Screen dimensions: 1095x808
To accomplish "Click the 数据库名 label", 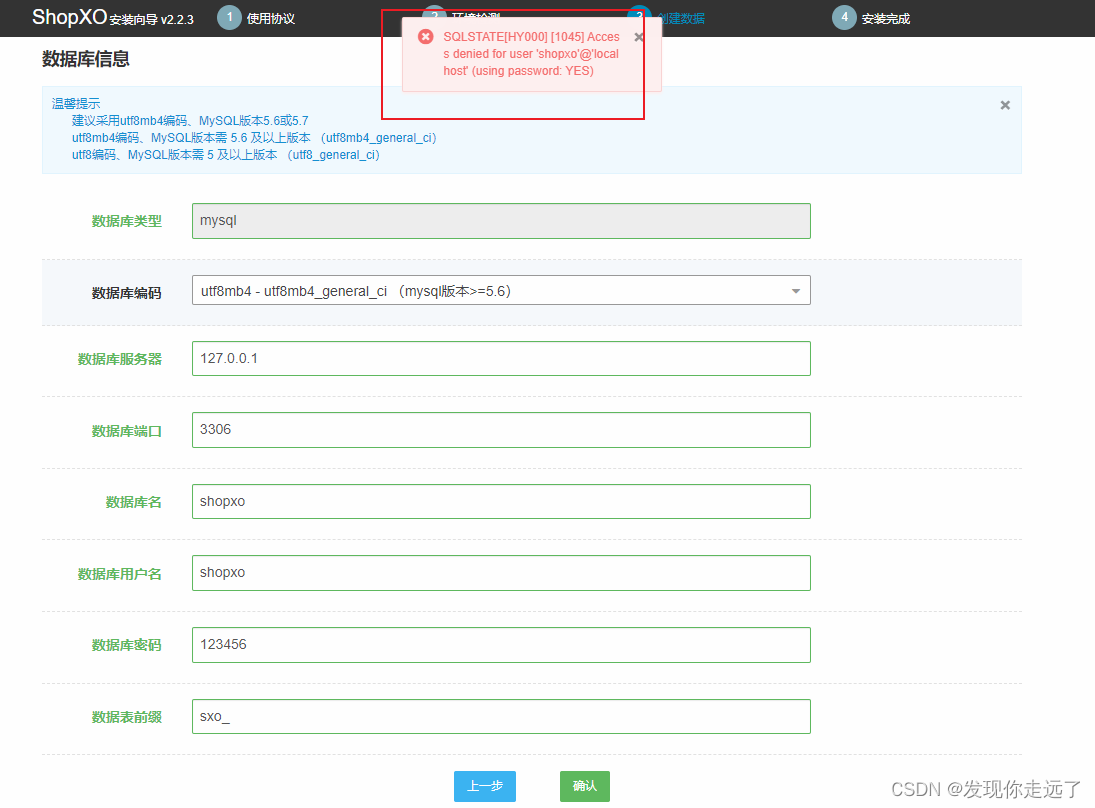I will [133, 502].
